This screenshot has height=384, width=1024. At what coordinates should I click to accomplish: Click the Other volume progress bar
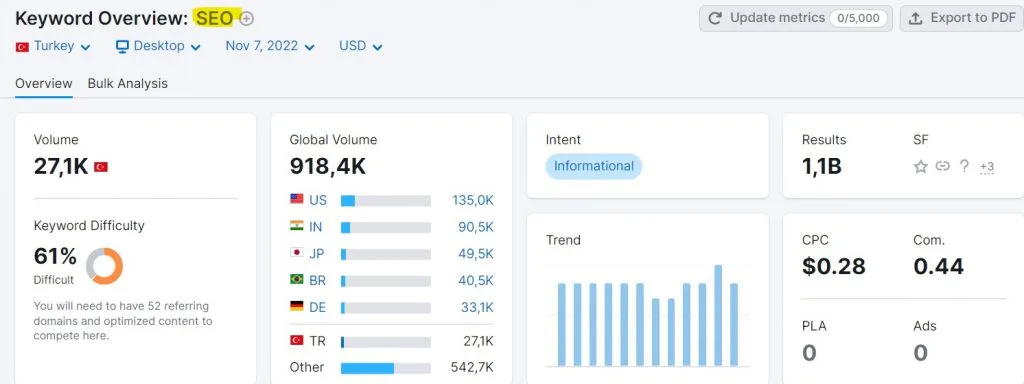(385, 368)
